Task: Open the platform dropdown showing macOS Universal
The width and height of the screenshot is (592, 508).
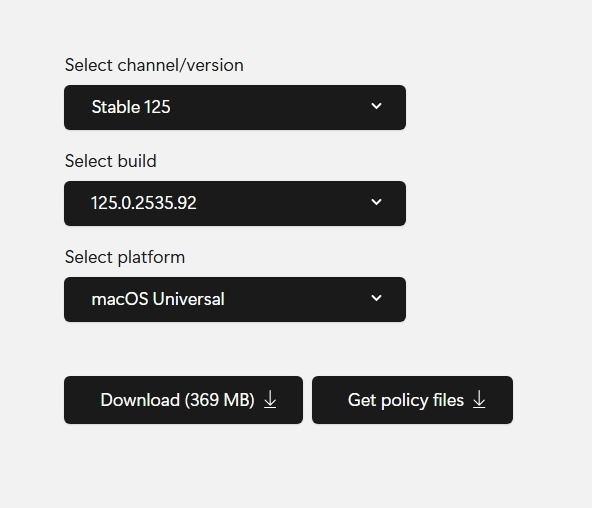Action: coord(235,300)
